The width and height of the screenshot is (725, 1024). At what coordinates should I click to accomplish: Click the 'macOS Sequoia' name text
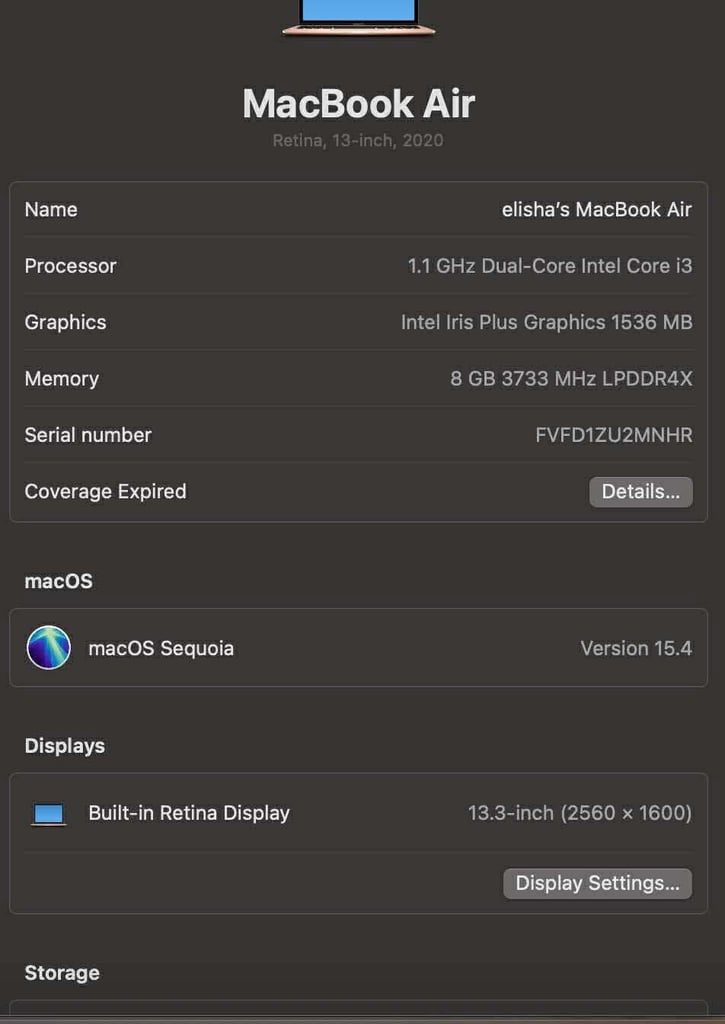tap(161, 648)
